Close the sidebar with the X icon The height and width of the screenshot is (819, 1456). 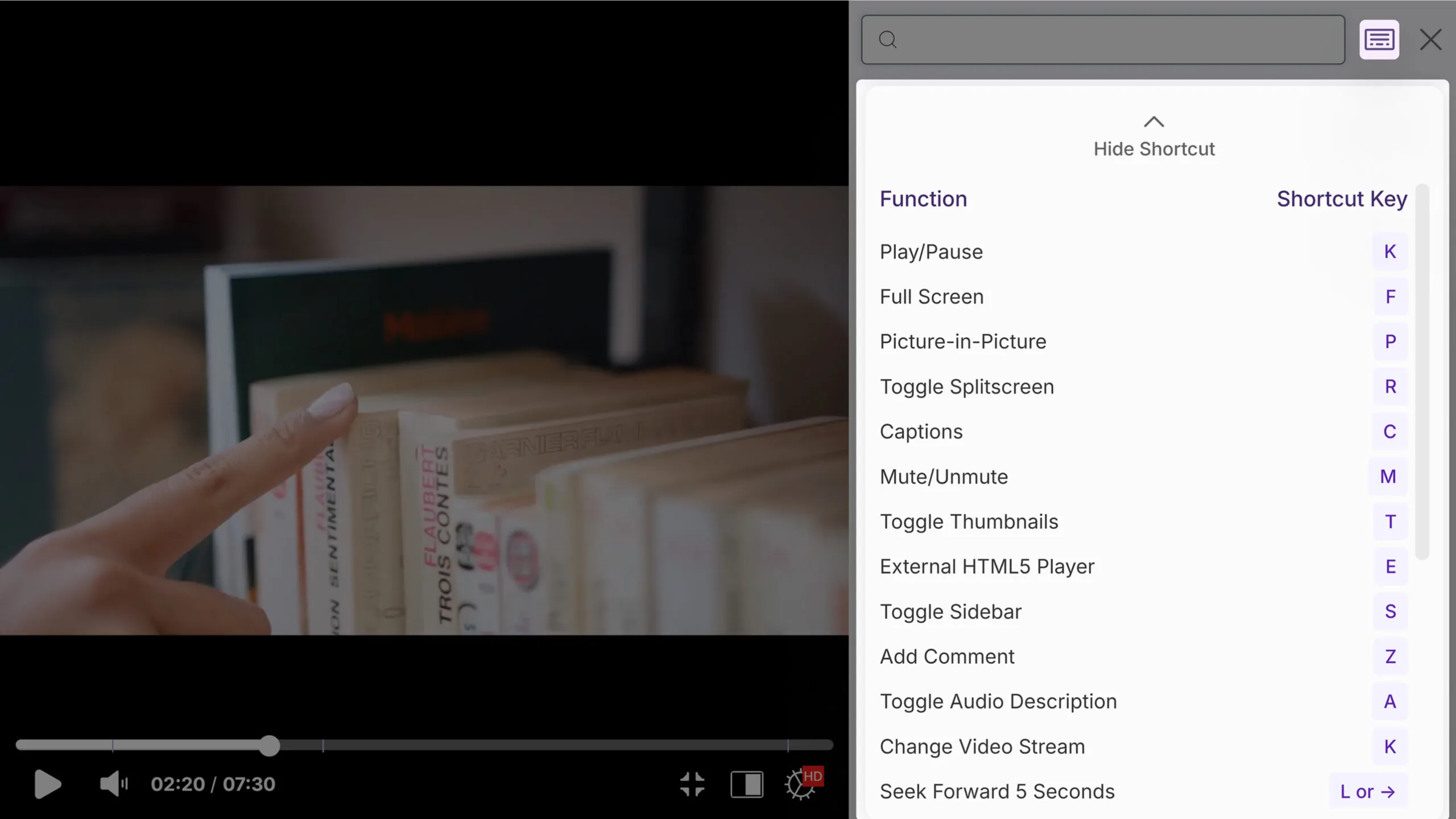point(1430,40)
